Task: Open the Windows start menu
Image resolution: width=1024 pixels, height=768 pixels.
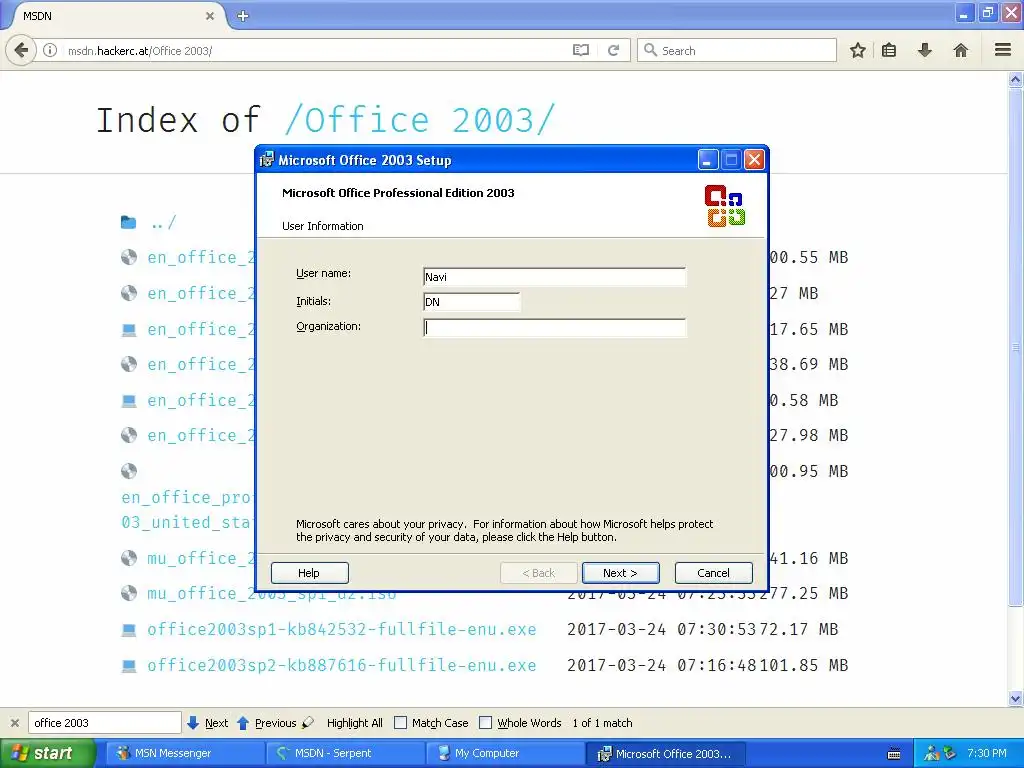Action: 48,753
